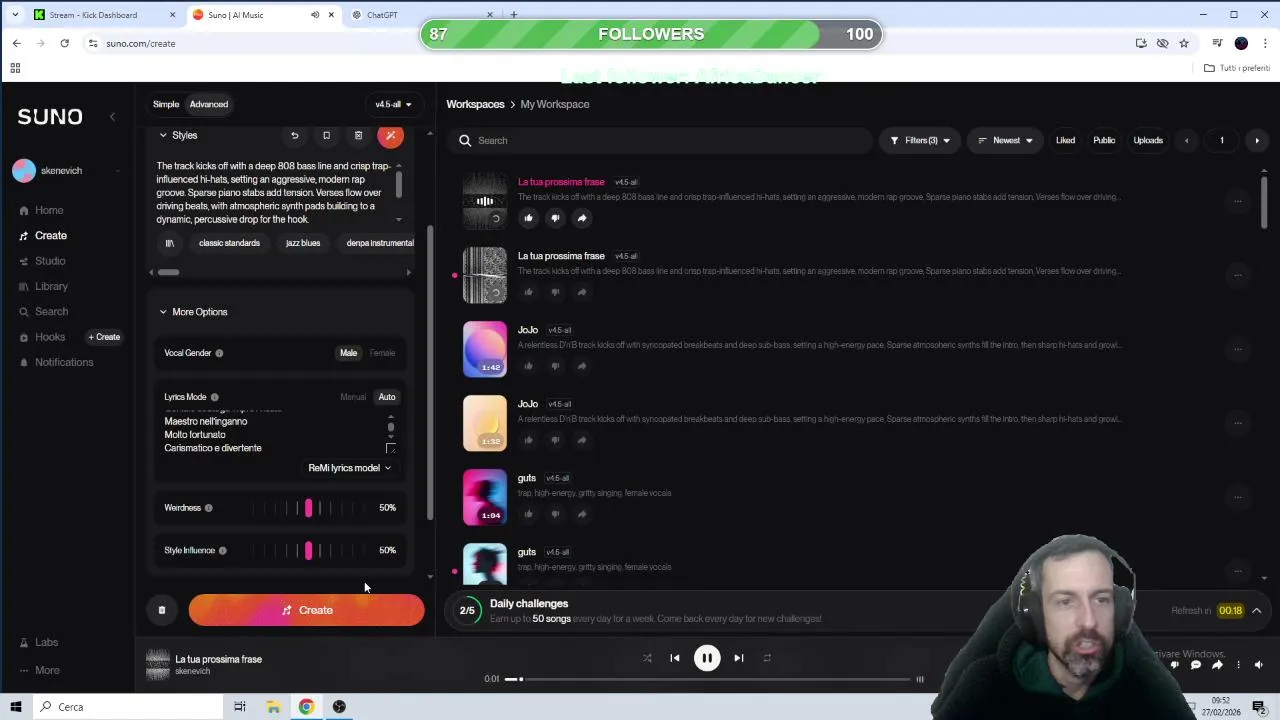Switch Lyrics Mode to Manual
The image size is (1280, 720).
coord(353,397)
